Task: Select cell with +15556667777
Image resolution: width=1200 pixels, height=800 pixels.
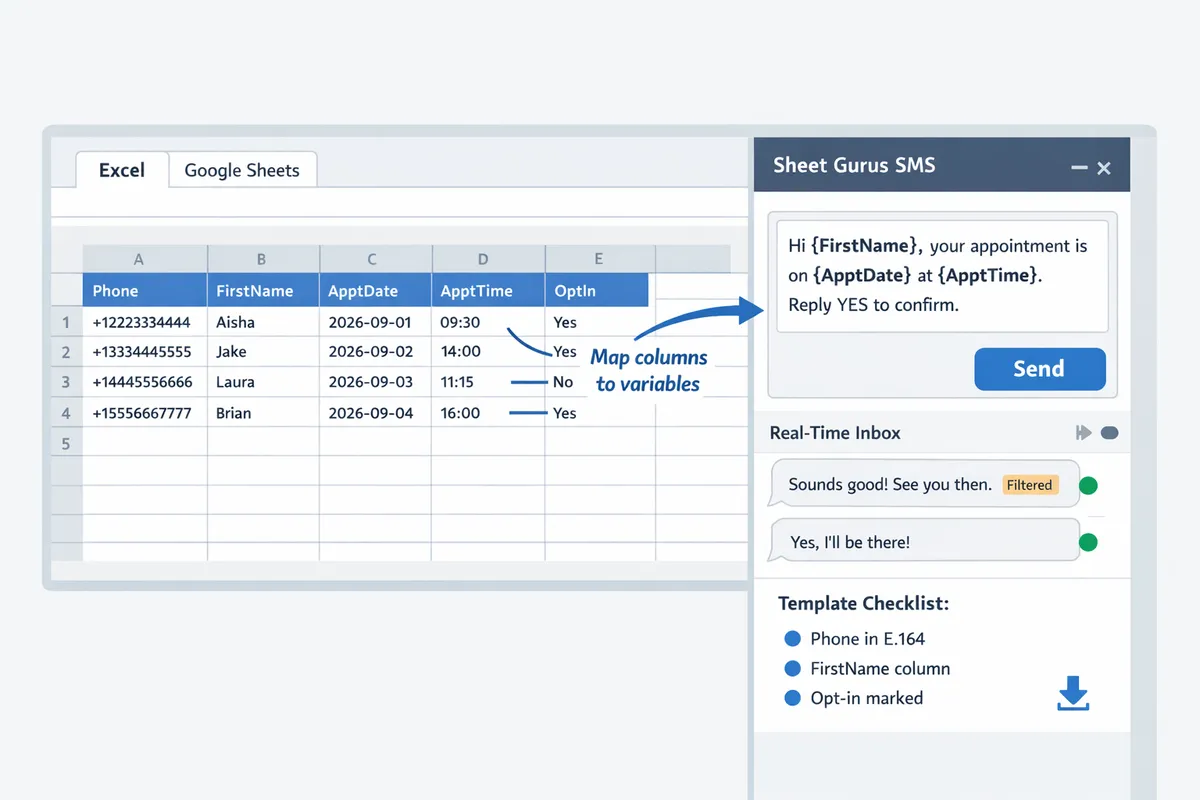Action: [x=145, y=412]
